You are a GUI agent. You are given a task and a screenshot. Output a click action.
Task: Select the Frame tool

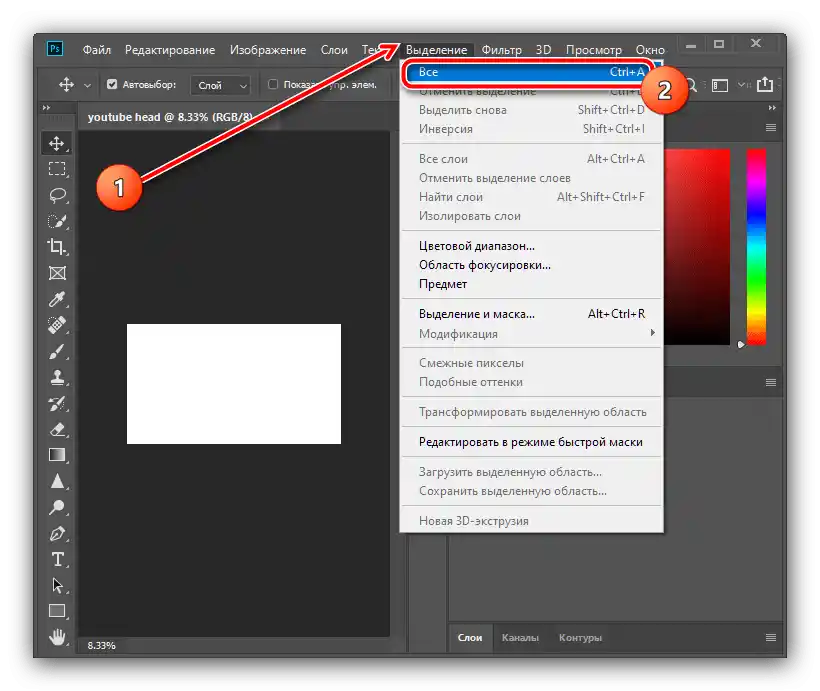point(57,273)
